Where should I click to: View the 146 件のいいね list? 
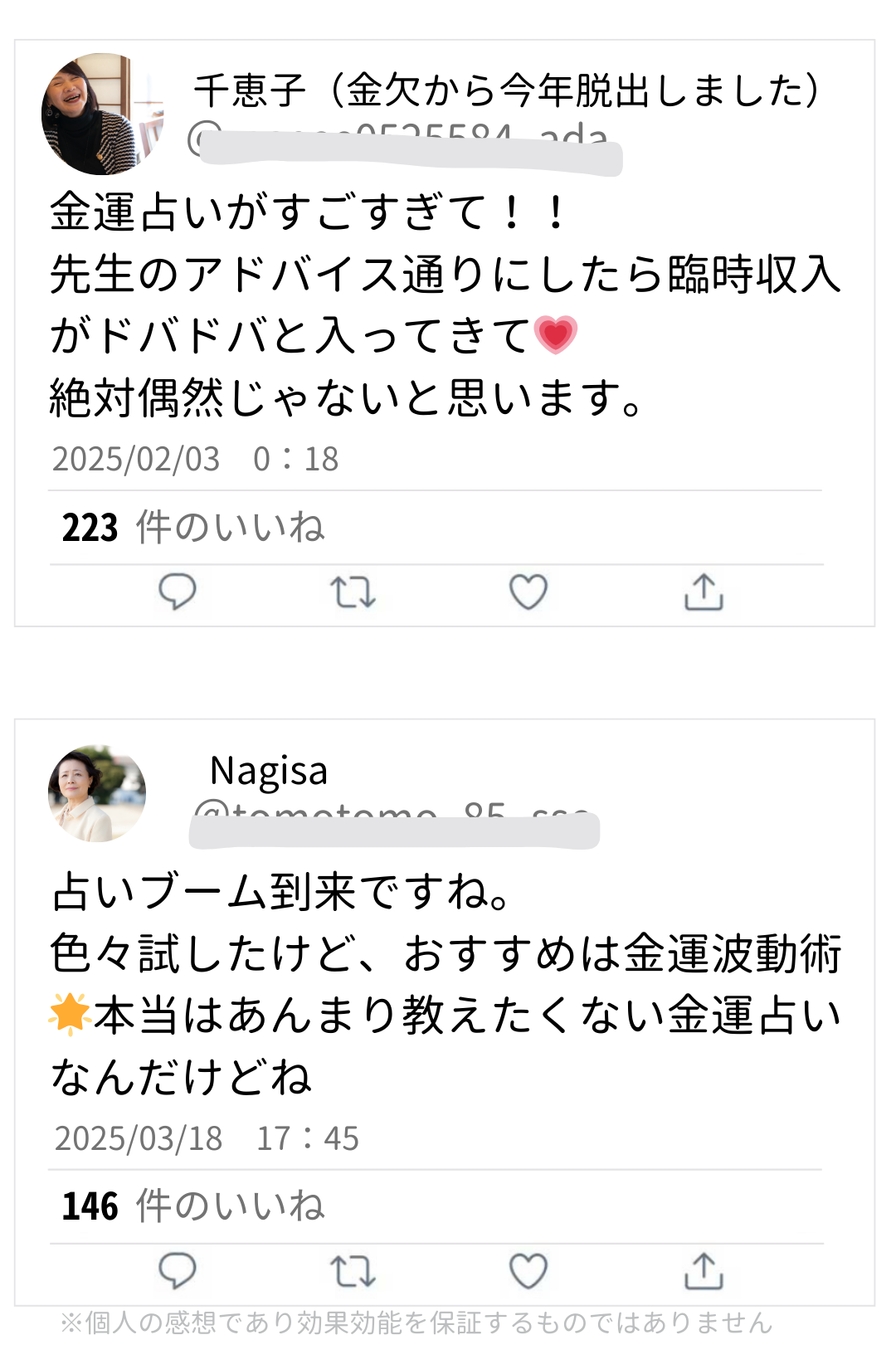coord(192,1206)
